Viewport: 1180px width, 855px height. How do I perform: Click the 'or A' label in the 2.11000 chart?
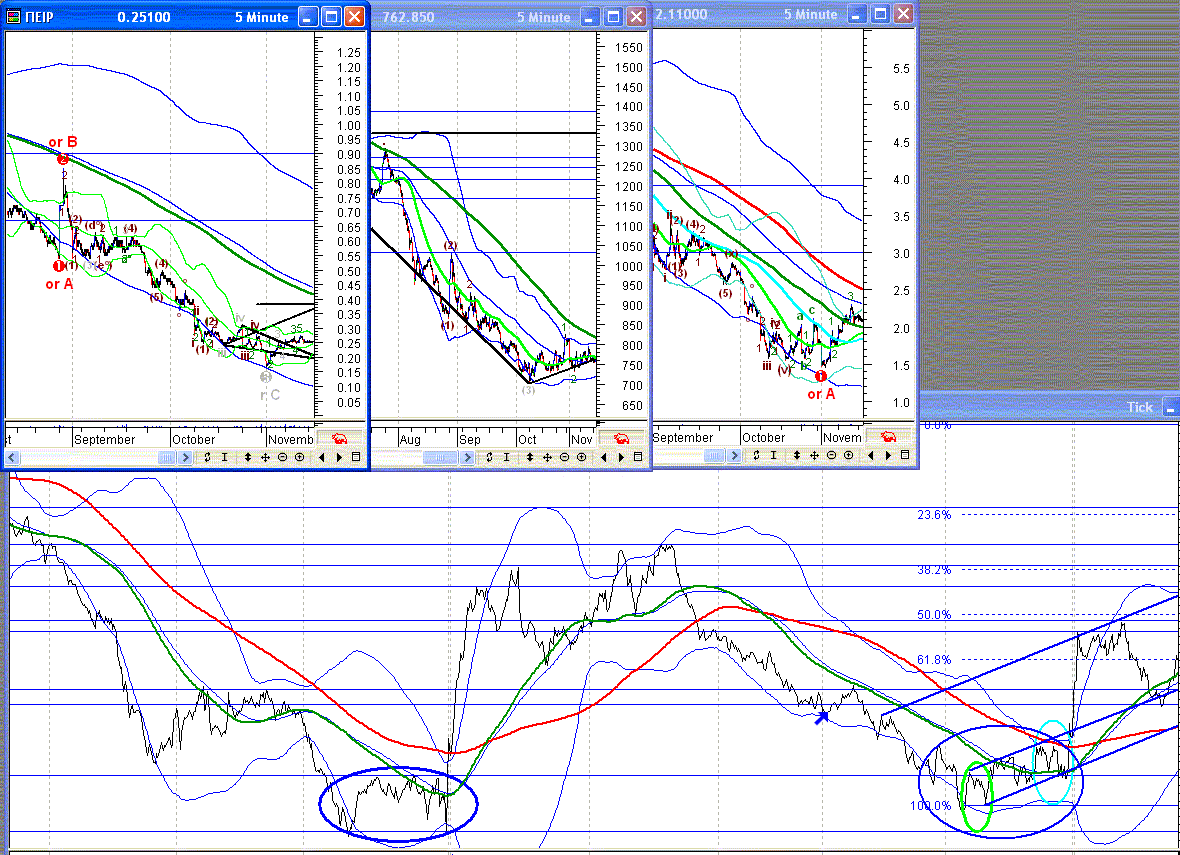[821, 394]
